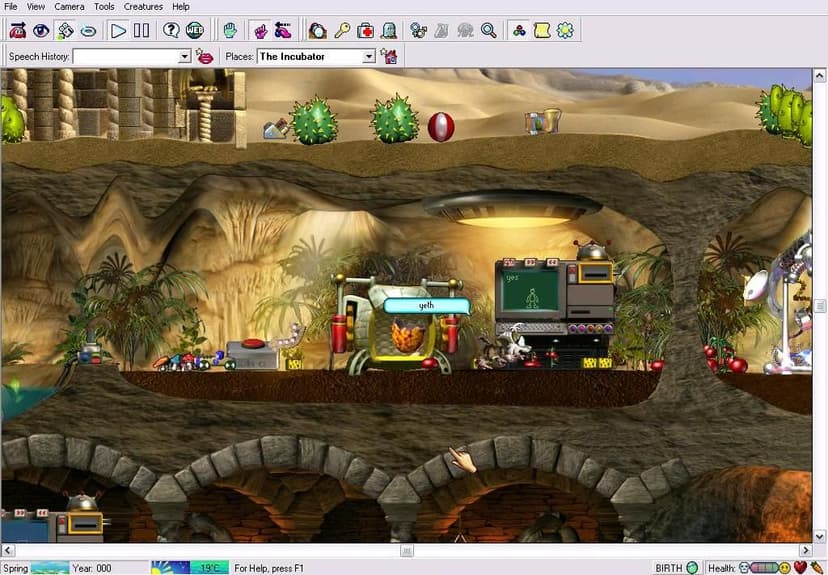Open the three-colored-circles Ecology Kit icon
Screen dimensions: 828x575
tap(519, 31)
